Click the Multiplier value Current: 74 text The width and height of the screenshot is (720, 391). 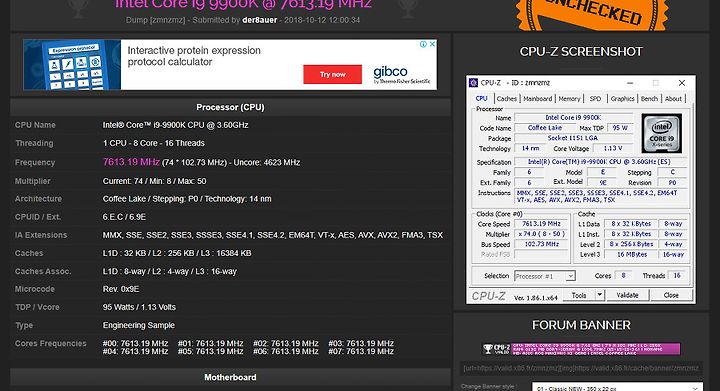(x=154, y=181)
